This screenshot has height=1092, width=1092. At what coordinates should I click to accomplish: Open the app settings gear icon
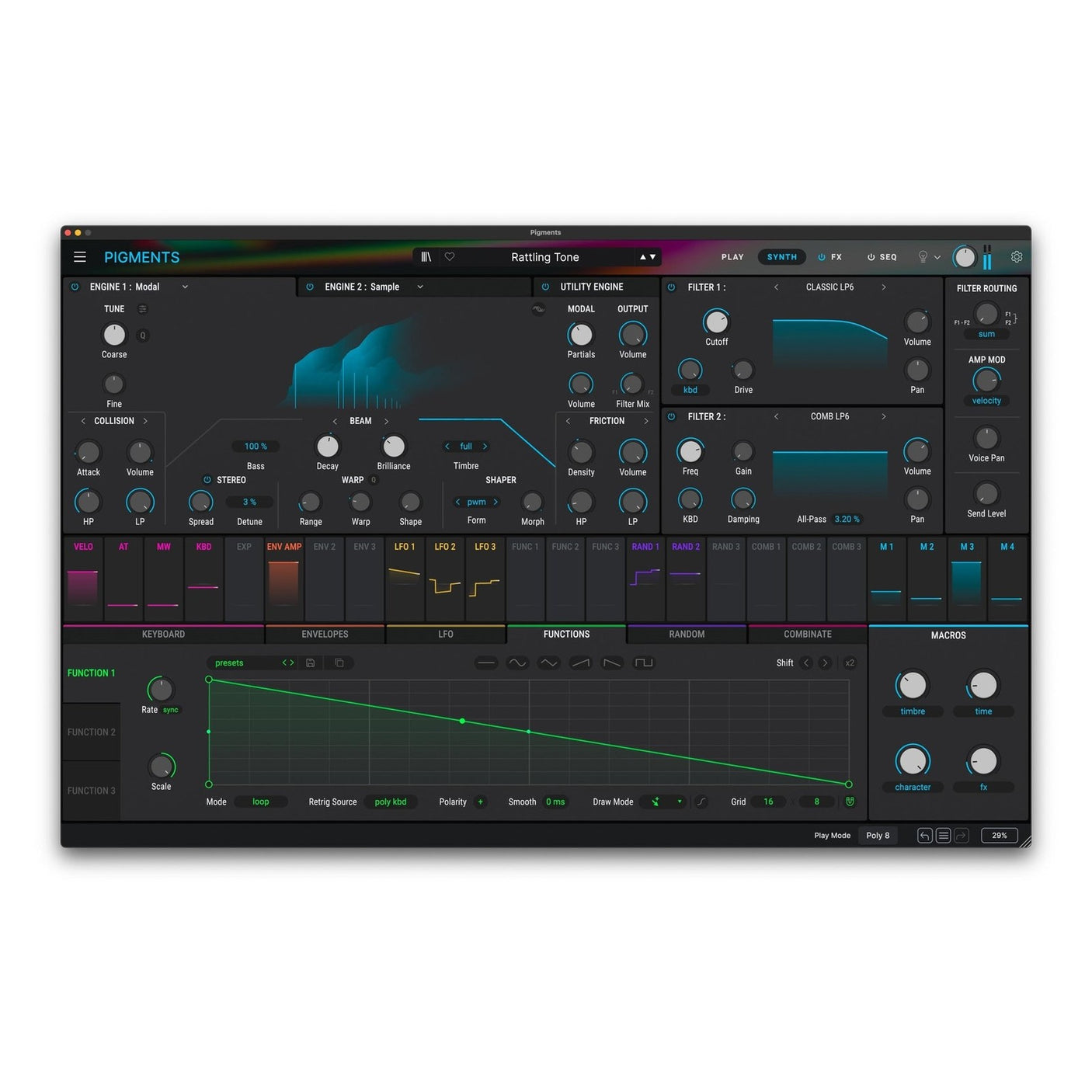[1017, 256]
